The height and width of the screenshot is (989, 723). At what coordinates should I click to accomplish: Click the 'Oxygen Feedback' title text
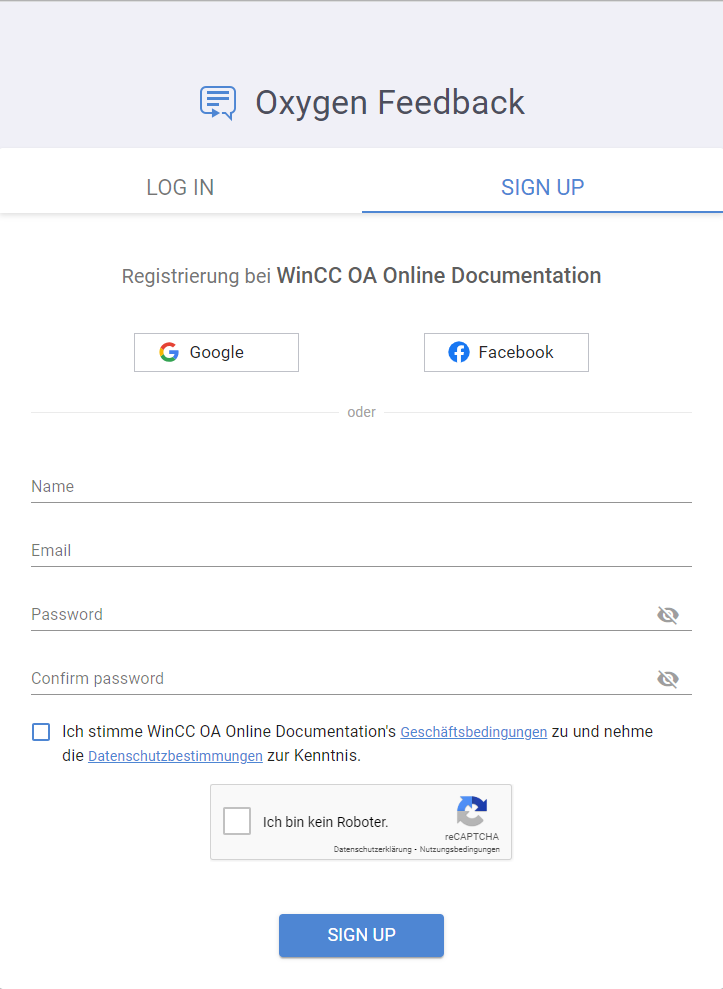tap(390, 103)
